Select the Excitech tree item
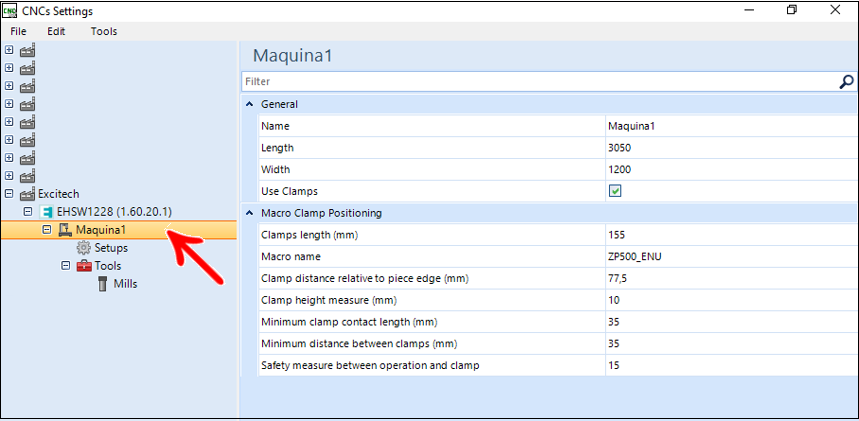This screenshot has height=421, width=859. [59, 194]
